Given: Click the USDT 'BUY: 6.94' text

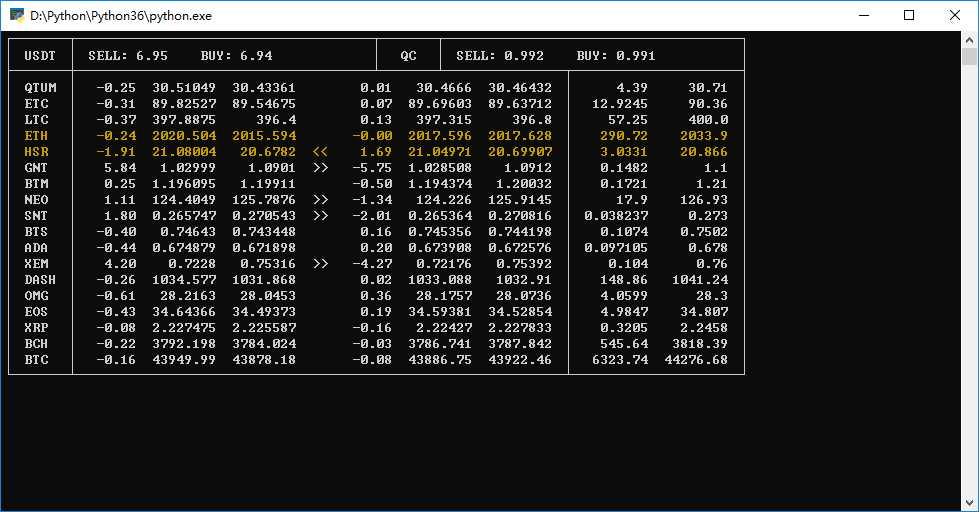Looking at the screenshot, I should pyautogui.click(x=237, y=56).
